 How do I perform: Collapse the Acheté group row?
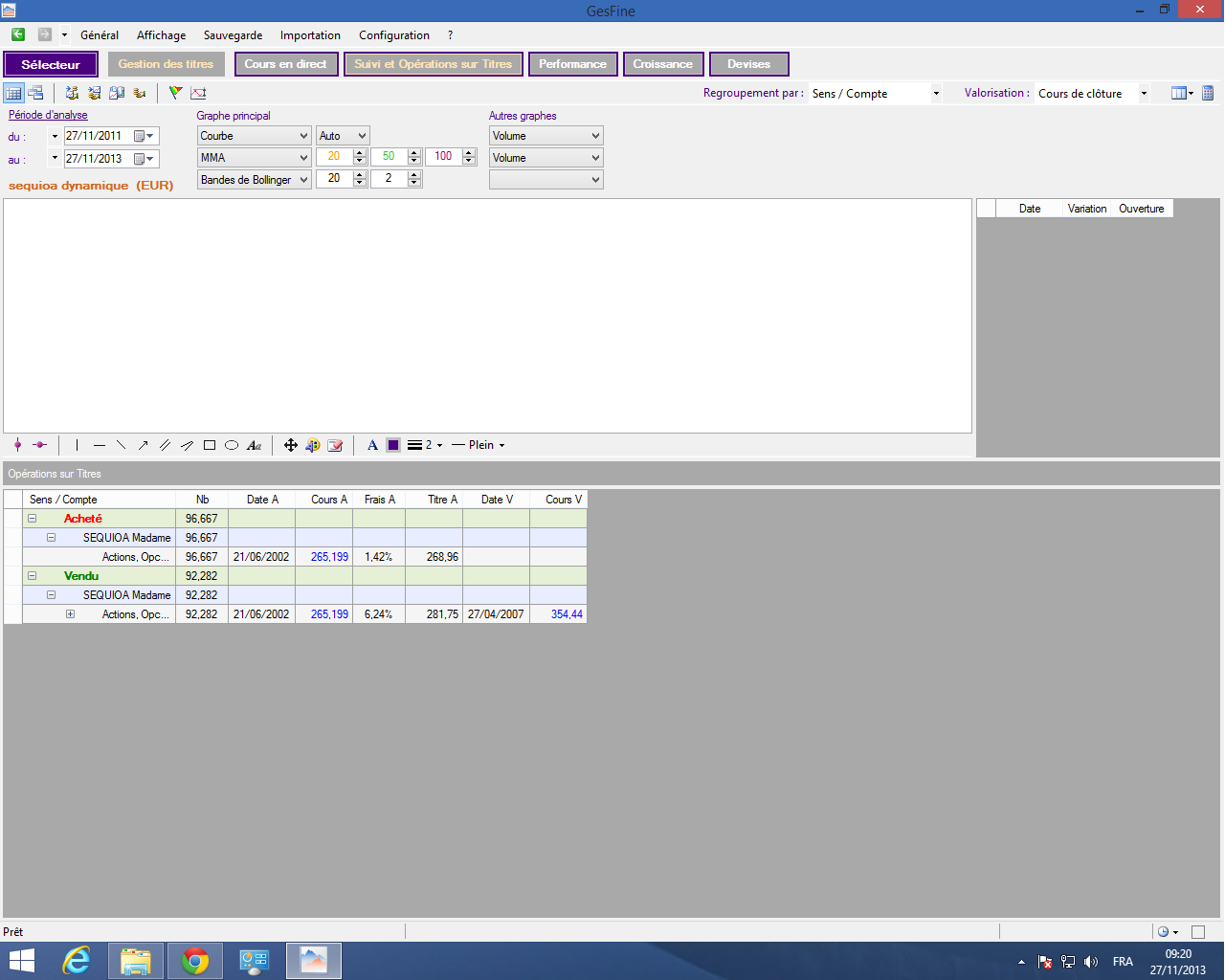tap(32, 519)
